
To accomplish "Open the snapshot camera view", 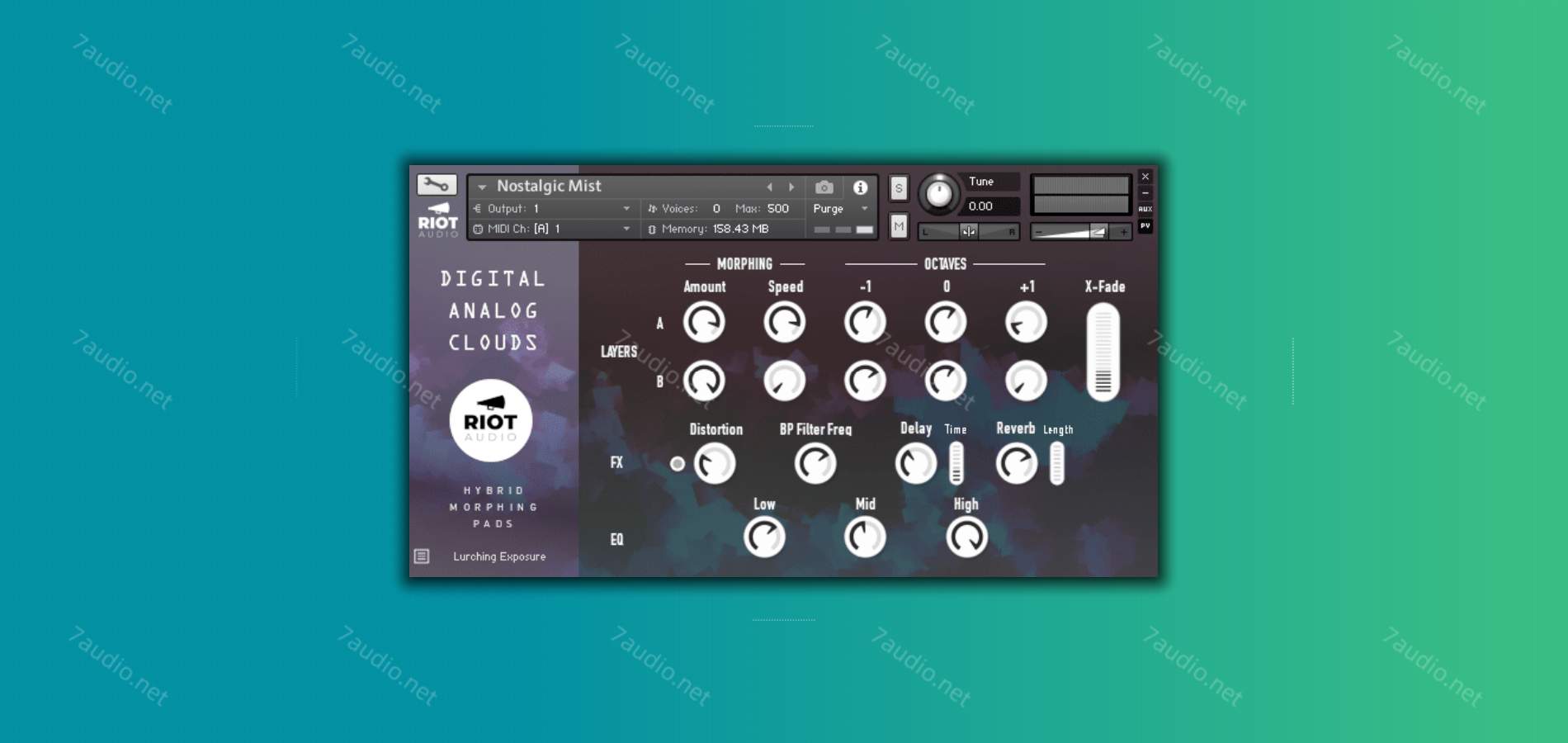I will pos(824,187).
